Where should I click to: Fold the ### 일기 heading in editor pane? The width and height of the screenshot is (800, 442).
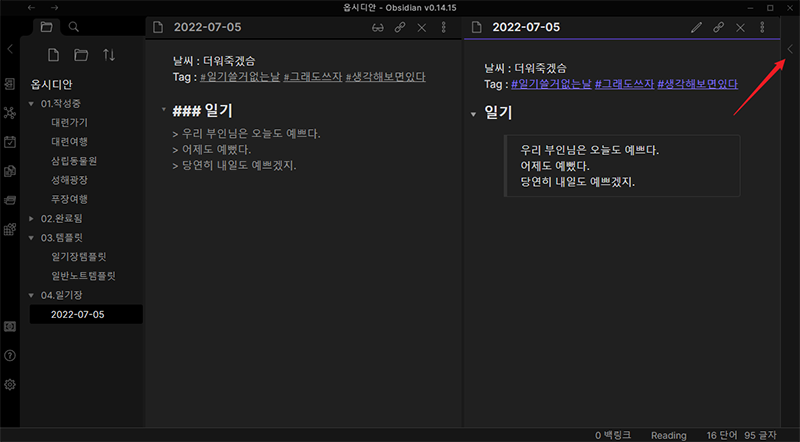163,109
